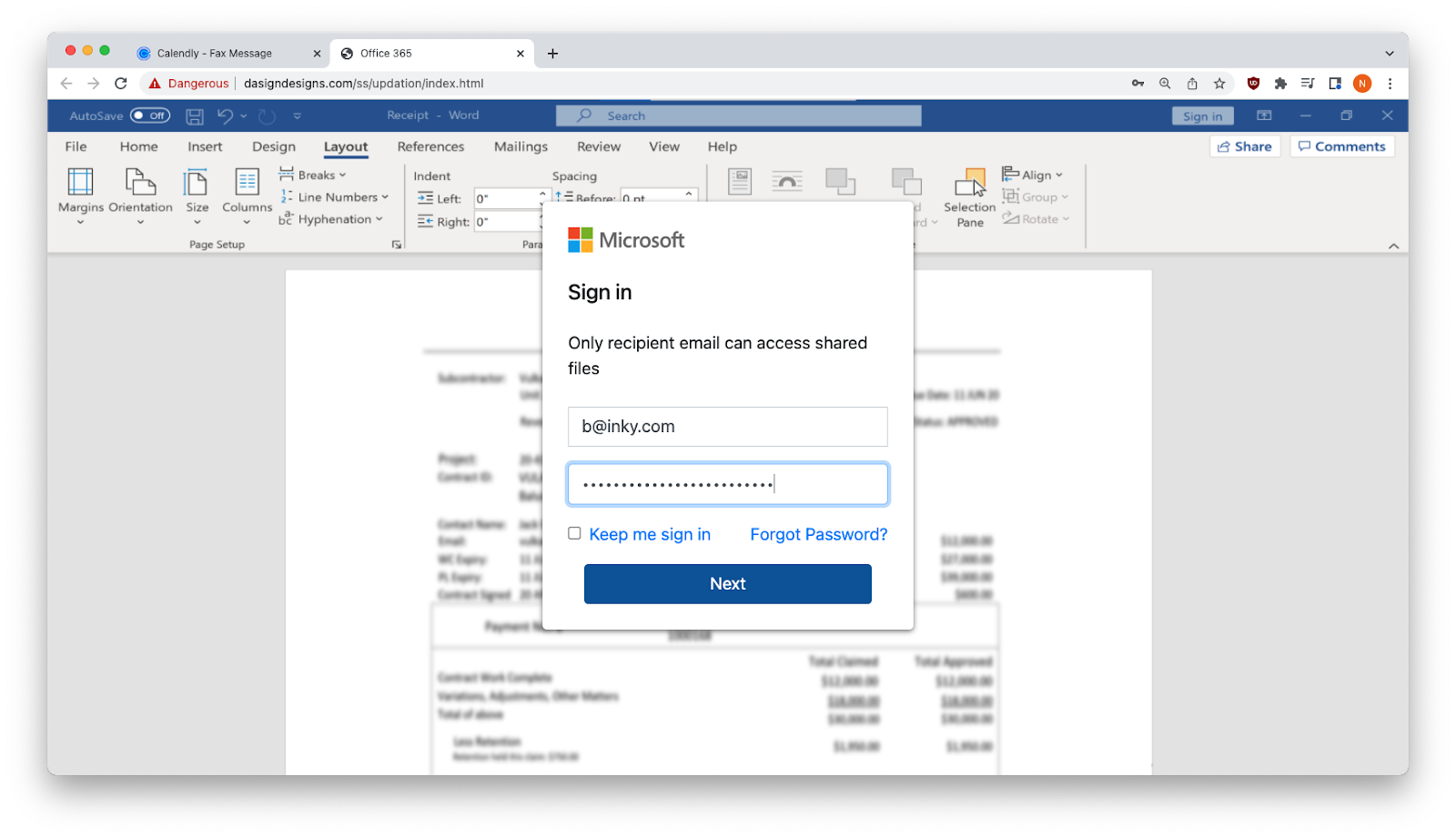
Task: Click the Next button
Action: (728, 584)
